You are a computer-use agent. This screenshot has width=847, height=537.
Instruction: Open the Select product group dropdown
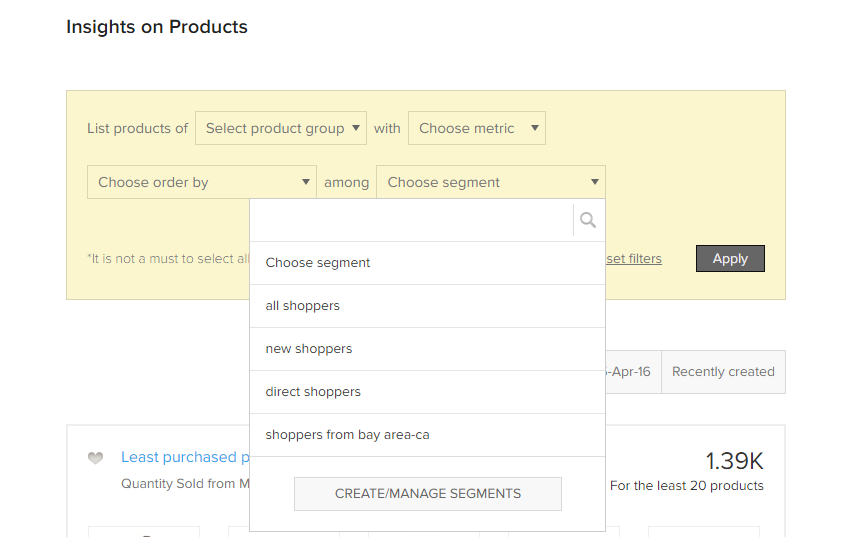click(x=281, y=128)
